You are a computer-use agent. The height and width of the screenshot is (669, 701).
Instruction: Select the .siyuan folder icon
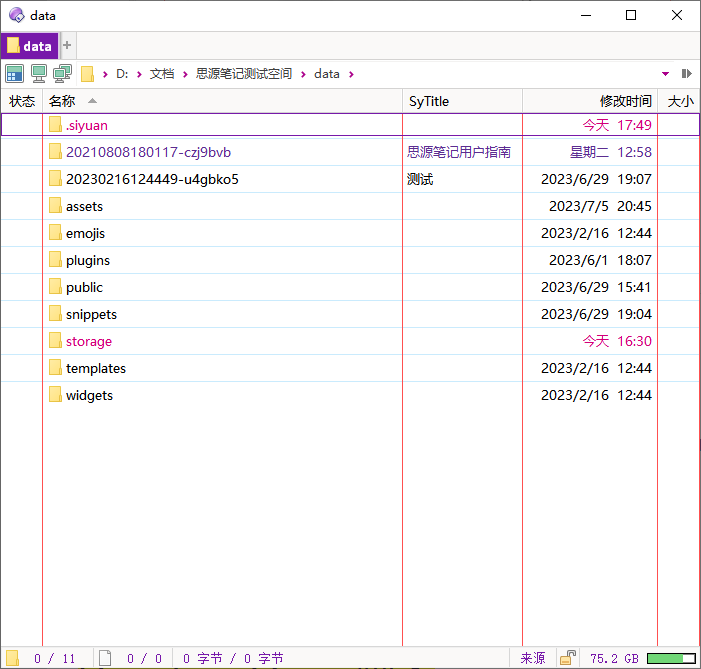tap(55, 125)
